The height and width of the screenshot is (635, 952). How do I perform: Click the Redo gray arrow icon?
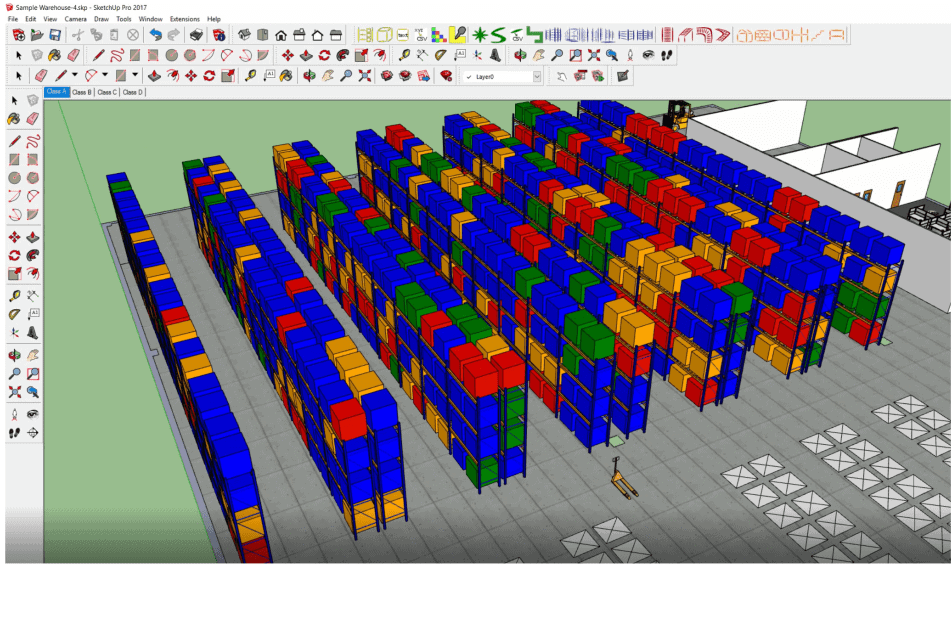(x=174, y=35)
